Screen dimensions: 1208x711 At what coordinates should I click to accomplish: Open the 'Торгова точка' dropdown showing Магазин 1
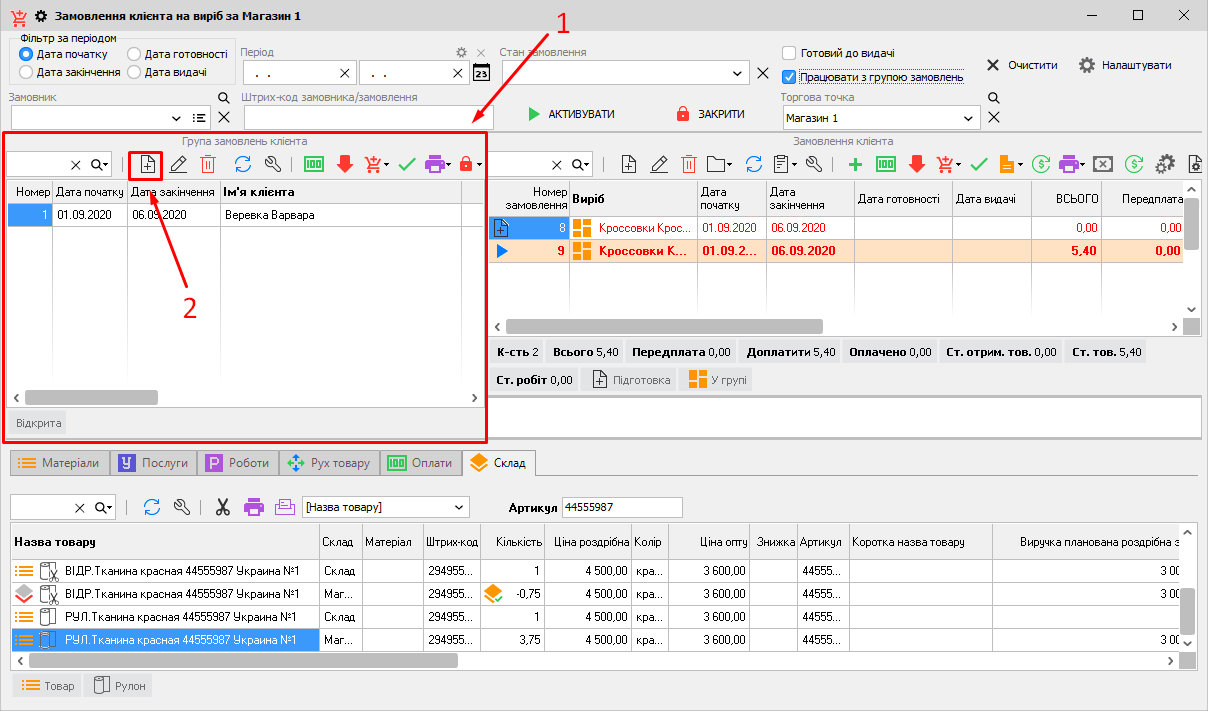pyautogui.click(x=968, y=118)
